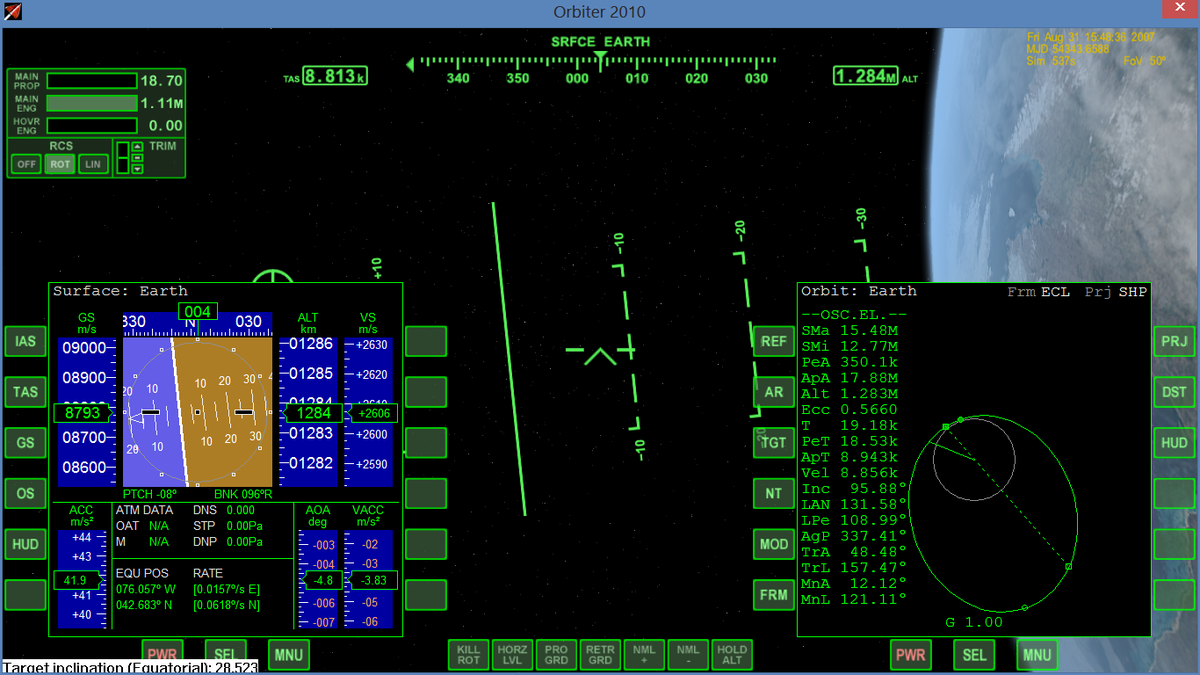1200x675 pixels.
Task: Click 'MJD 54343.6588' info text
Action: pos(1068,49)
